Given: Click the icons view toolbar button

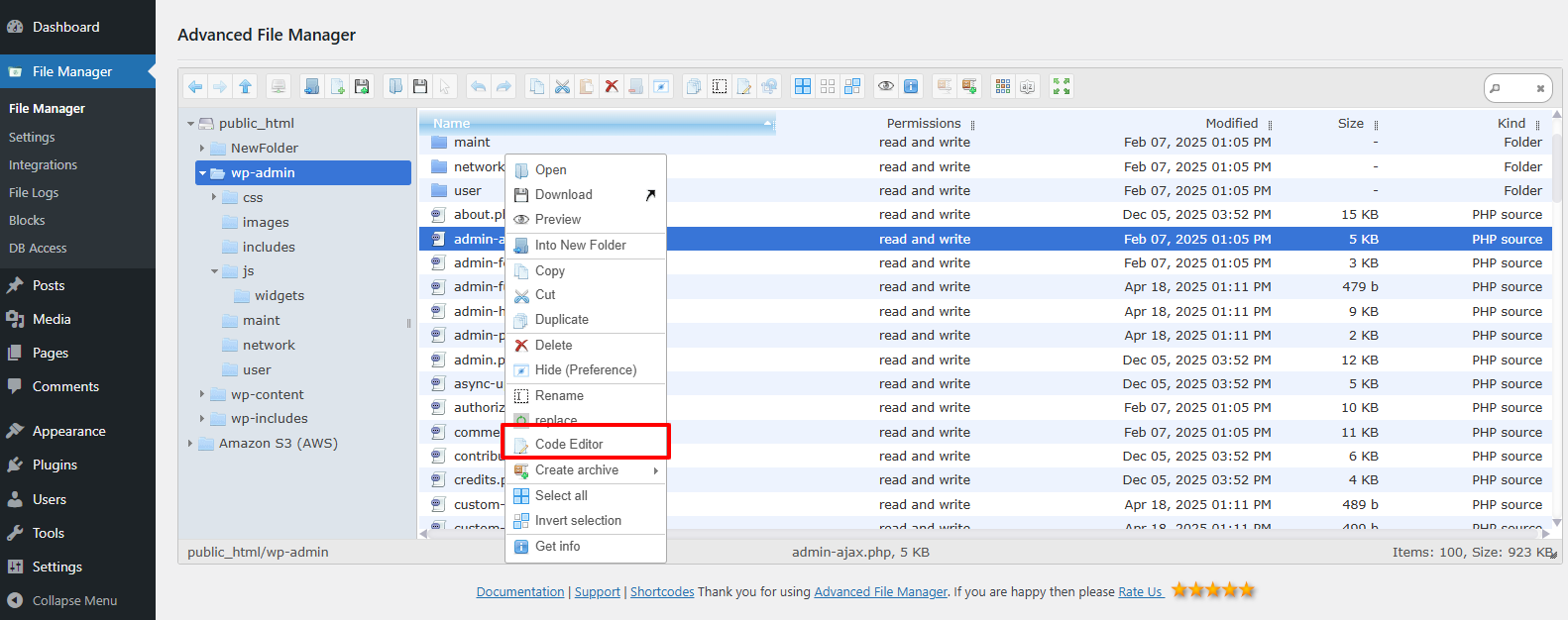Looking at the screenshot, I should coord(1003,87).
